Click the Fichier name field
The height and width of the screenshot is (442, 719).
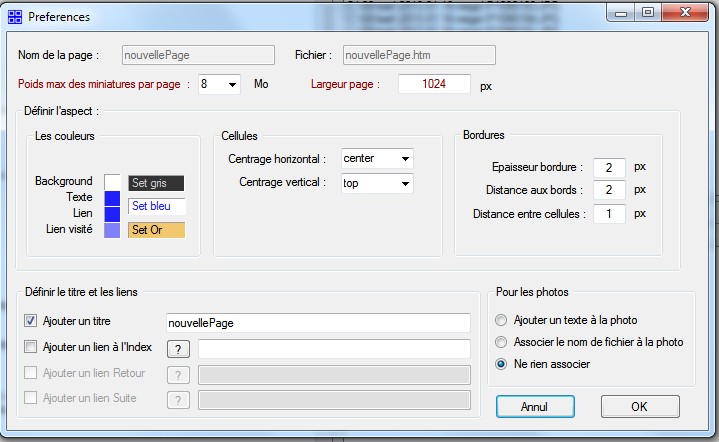tap(419, 55)
